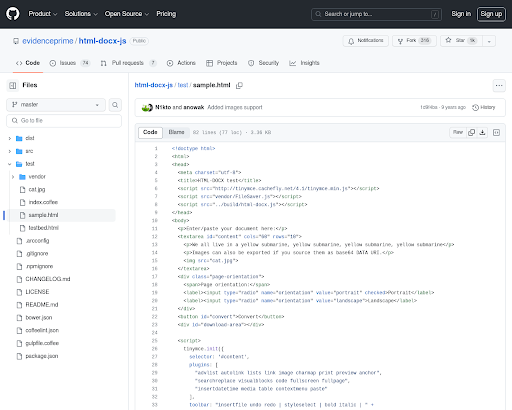The height and width of the screenshot is (410, 512).
Task: Open testbed.html in the file tree
Action: click(43, 228)
